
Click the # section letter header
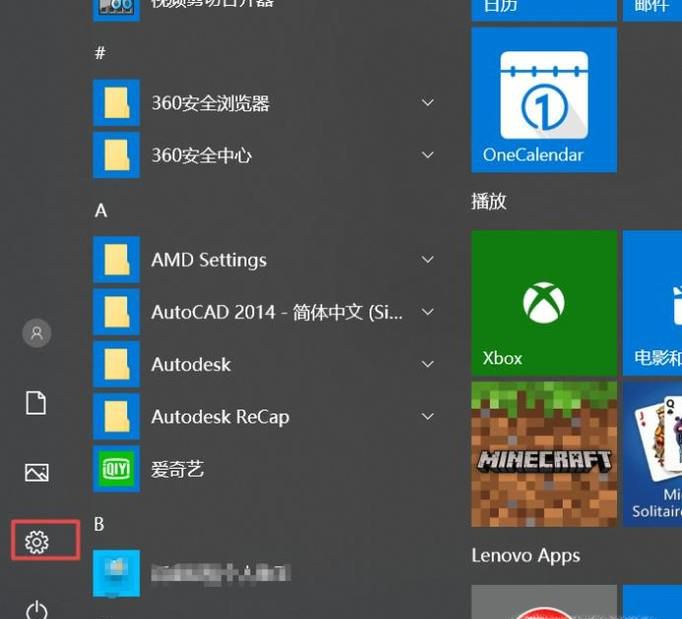(100, 53)
